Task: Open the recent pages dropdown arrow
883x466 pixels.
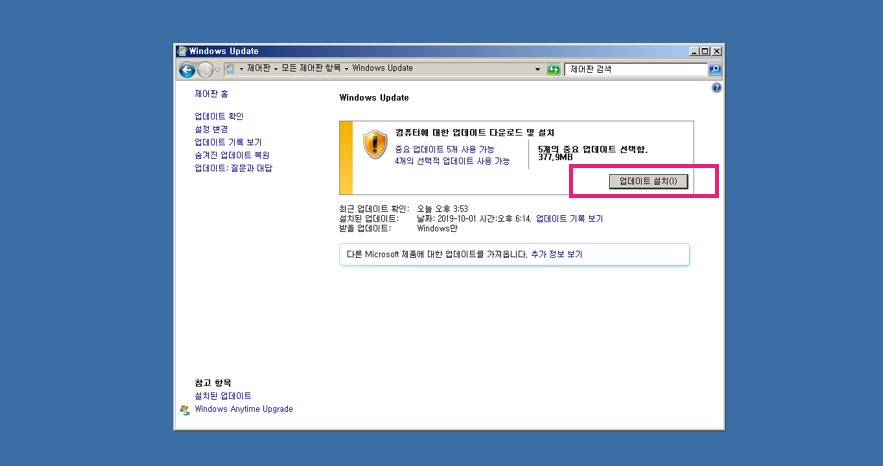Action: 217,70
